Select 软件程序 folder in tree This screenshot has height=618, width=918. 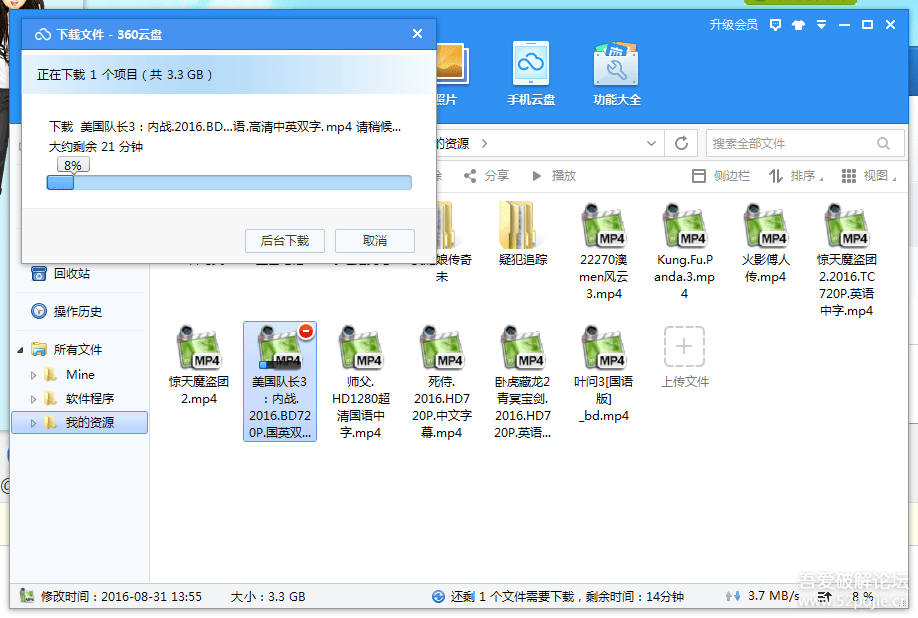click(x=78, y=399)
